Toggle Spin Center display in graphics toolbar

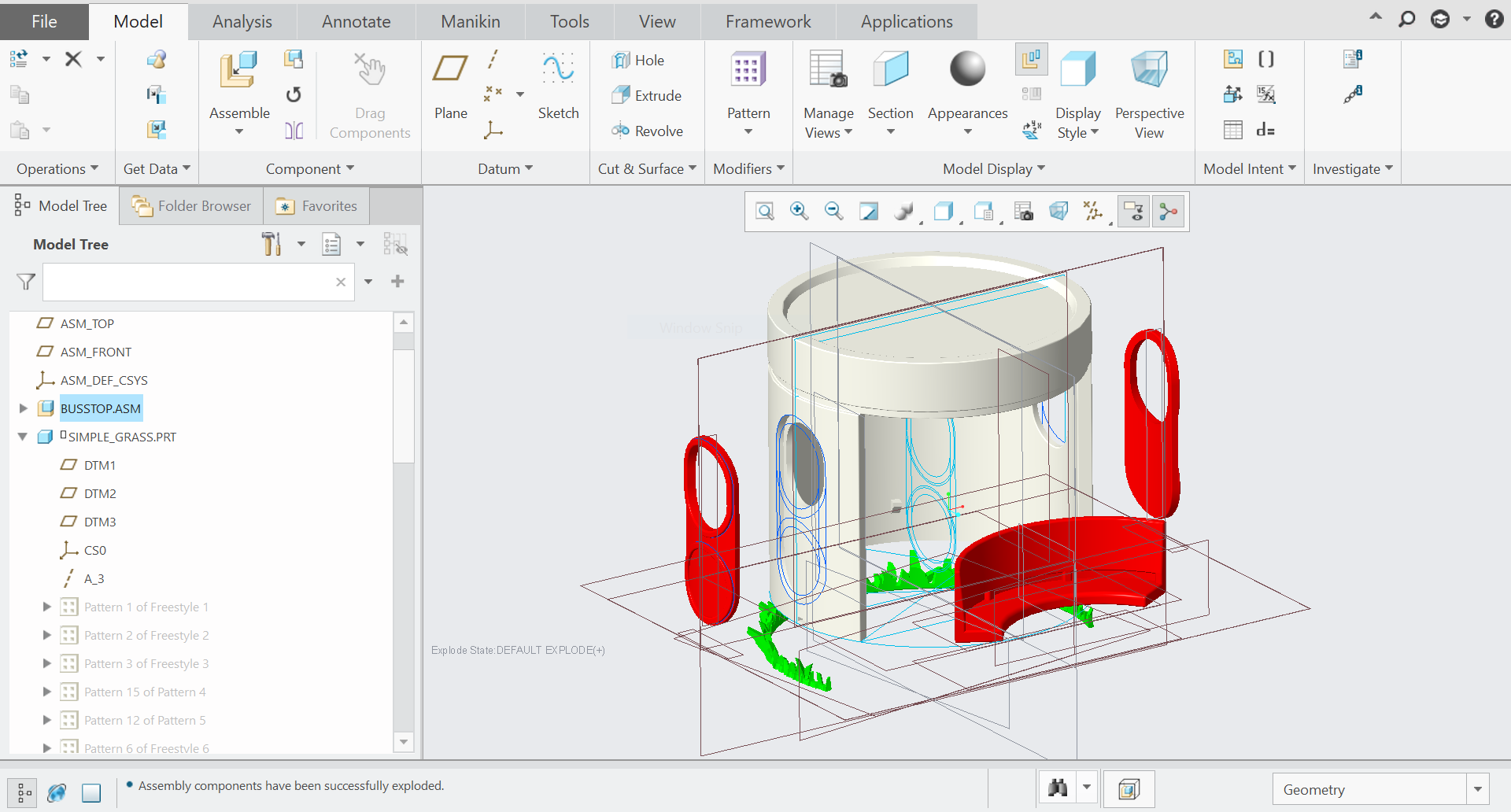click(x=1169, y=212)
